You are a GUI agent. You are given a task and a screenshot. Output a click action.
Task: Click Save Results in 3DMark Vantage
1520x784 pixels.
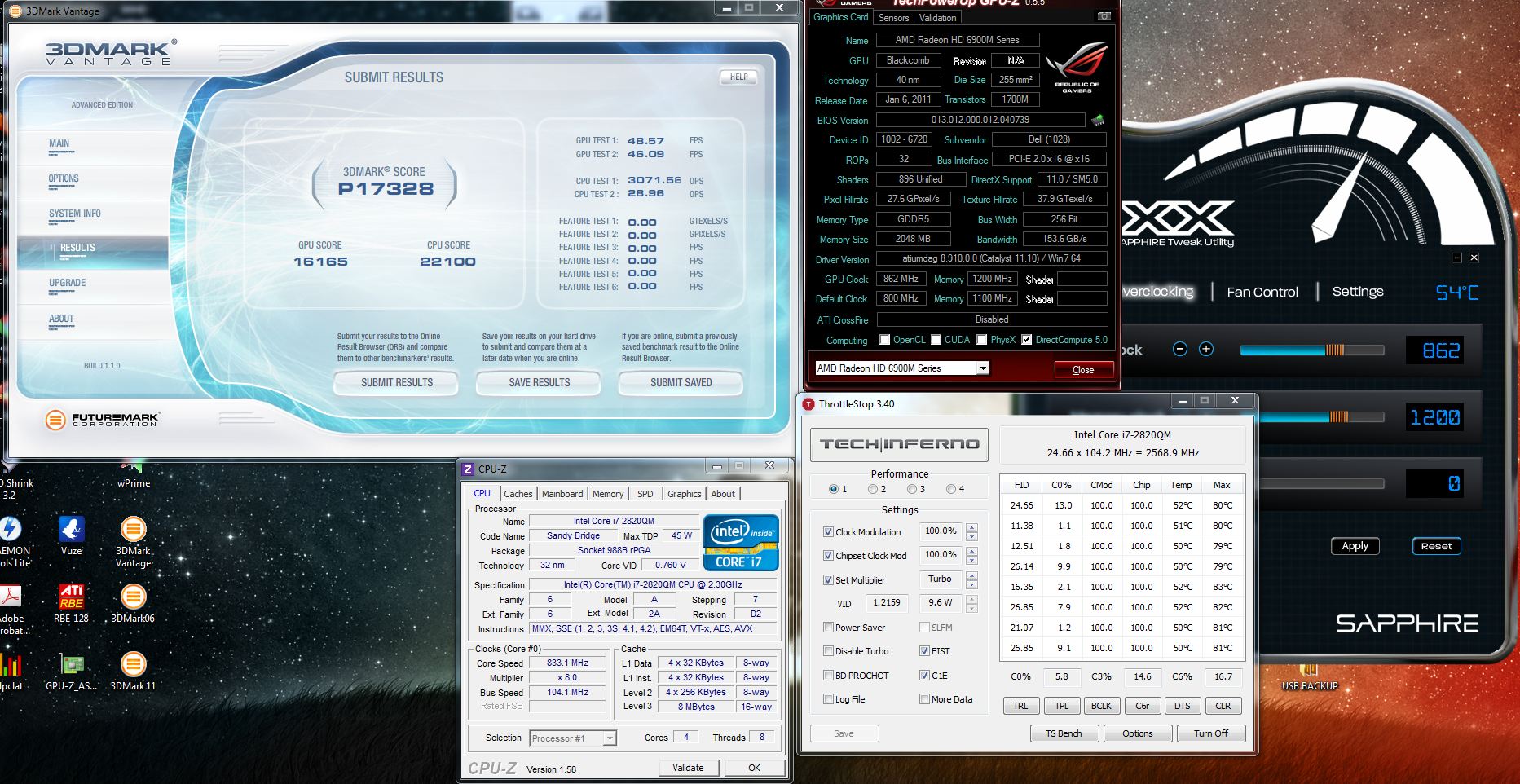coord(540,382)
